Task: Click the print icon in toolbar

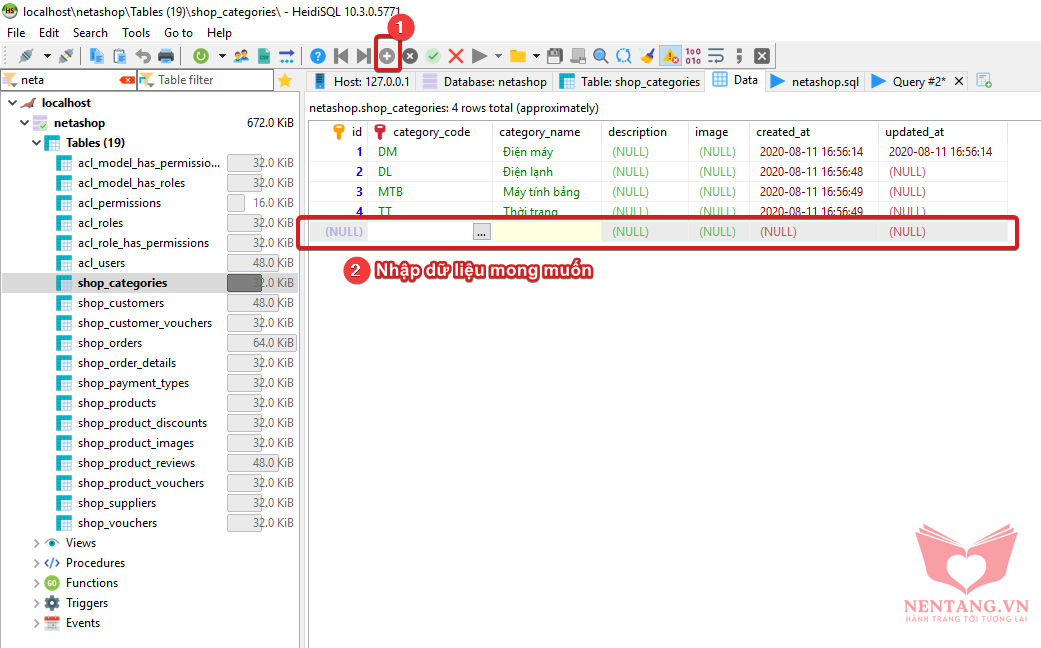Action: (166, 56)
